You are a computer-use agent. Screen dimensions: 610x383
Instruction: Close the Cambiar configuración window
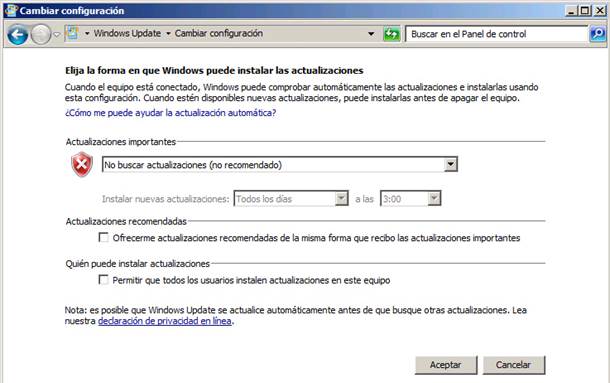click(600, 11)
